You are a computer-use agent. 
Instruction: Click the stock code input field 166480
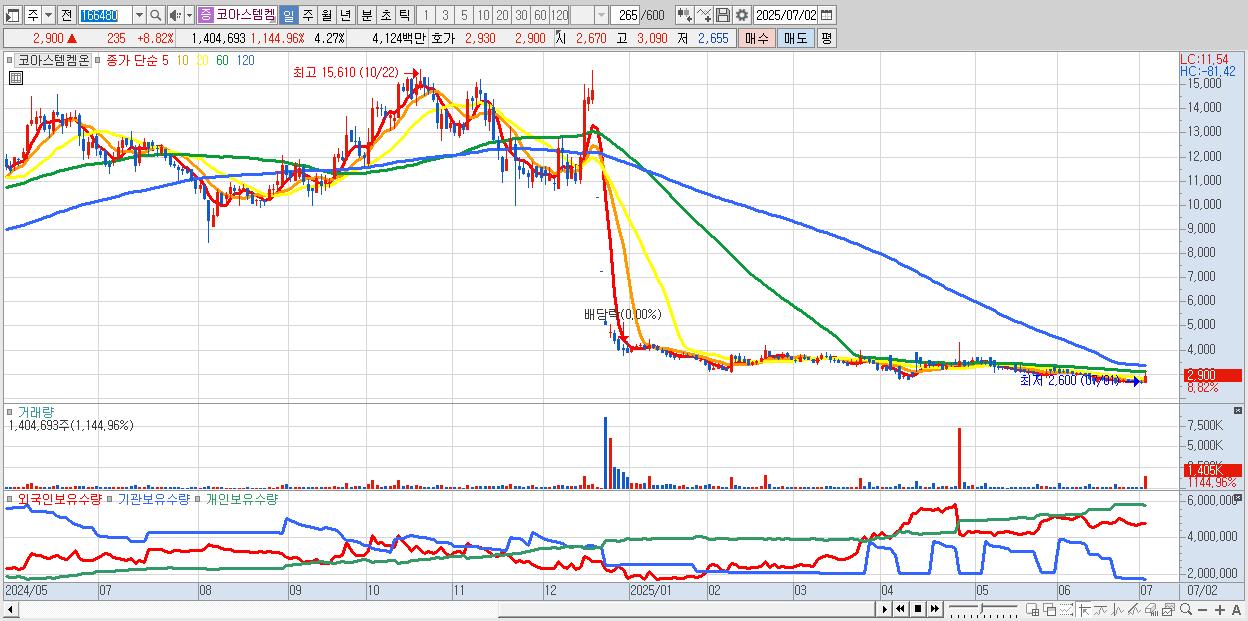105,16
